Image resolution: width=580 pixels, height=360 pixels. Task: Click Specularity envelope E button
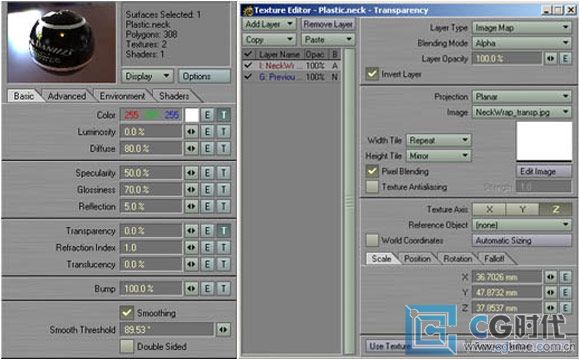[207, 173]
